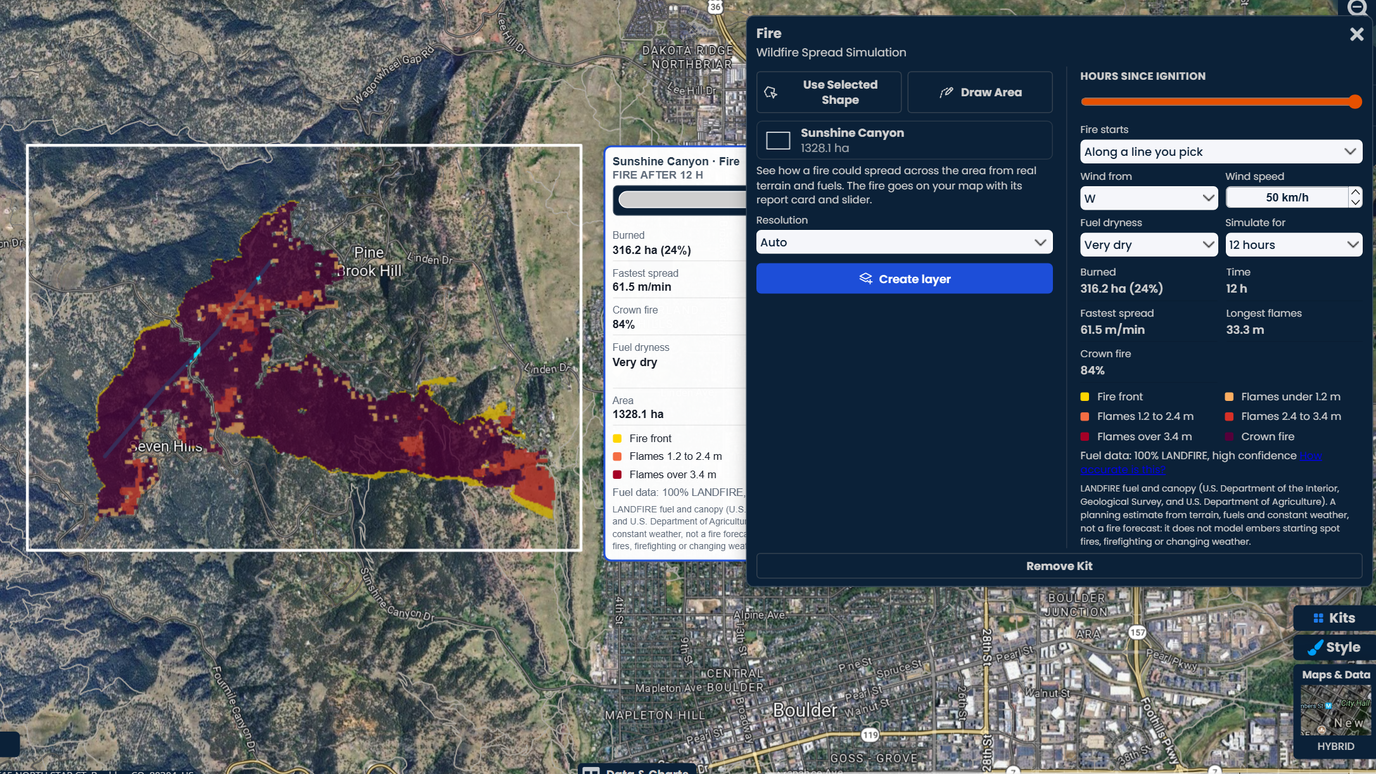Viewport: 1376px width, 774px height.
Task: Click the Hybrid basemap thumbnail
Action: (x=1335, y=710)
